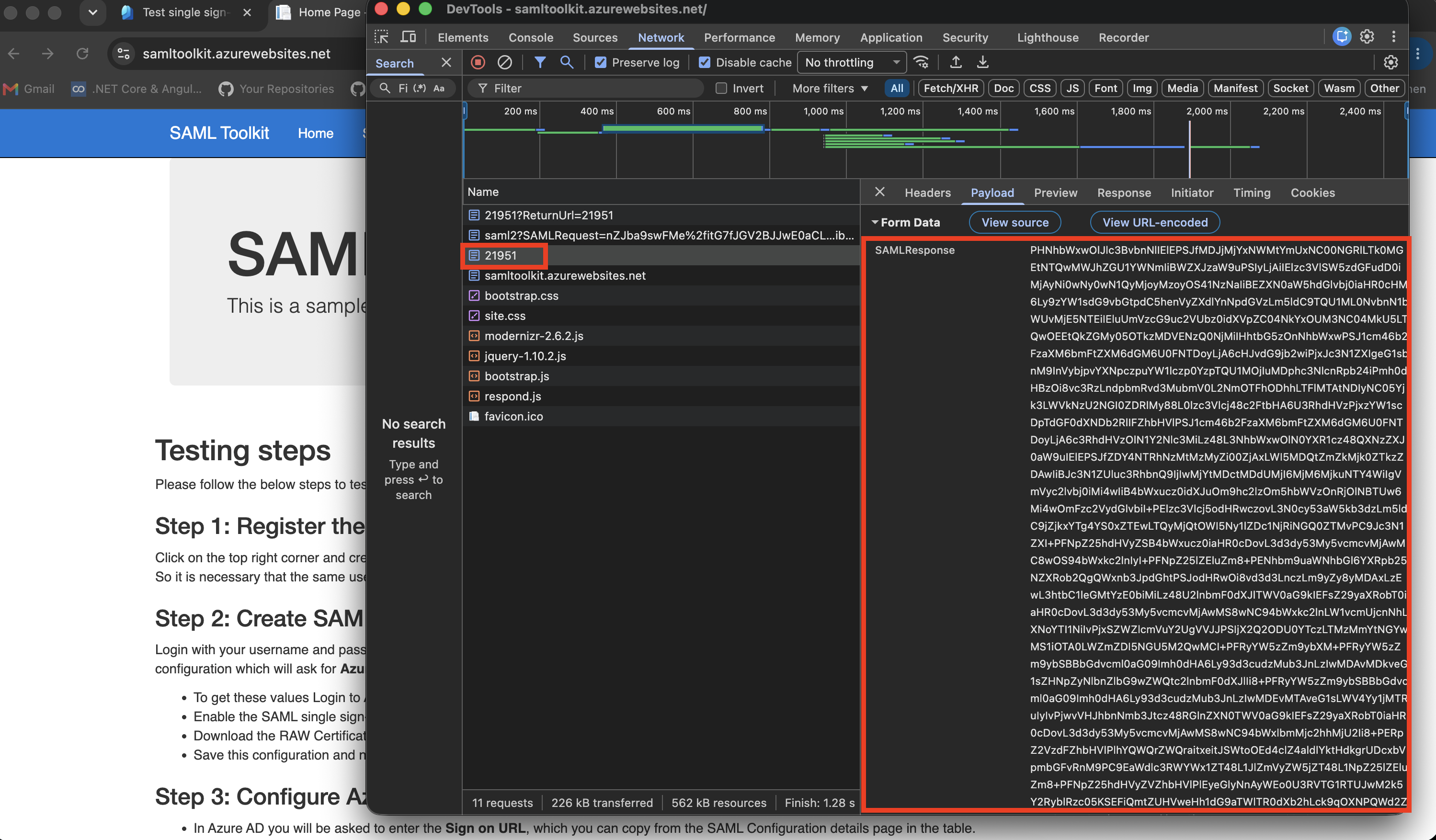
Task: Click the View source button
Action: (x=1015, y=222)
